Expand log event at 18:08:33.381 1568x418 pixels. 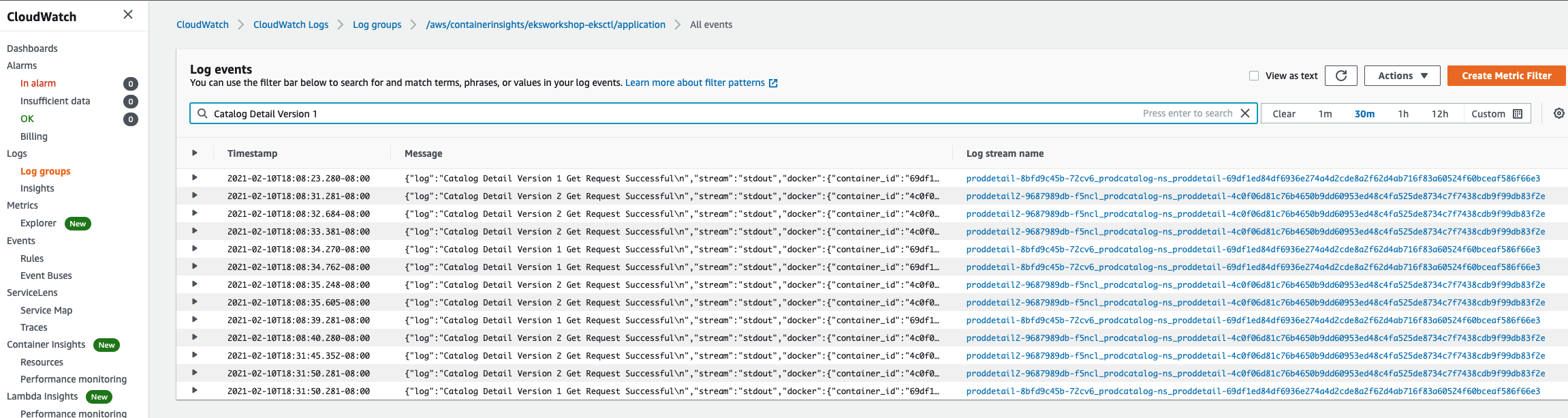[x=195, y=231]
